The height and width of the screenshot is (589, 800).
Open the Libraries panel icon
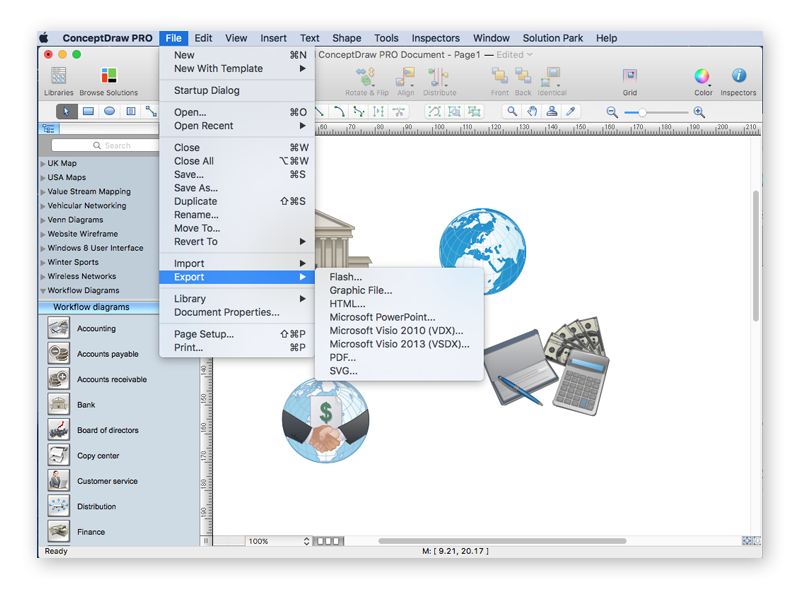[x=58, y=77]
